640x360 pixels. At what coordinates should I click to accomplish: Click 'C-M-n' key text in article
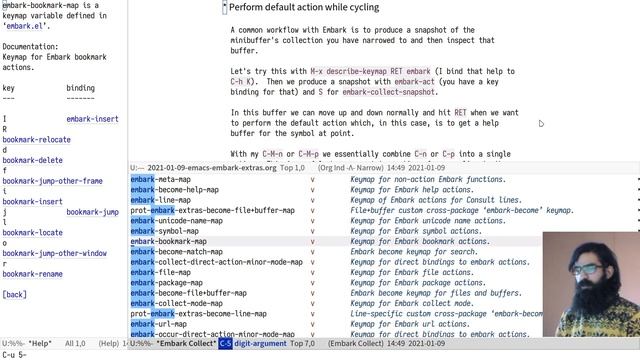point(272,154)
